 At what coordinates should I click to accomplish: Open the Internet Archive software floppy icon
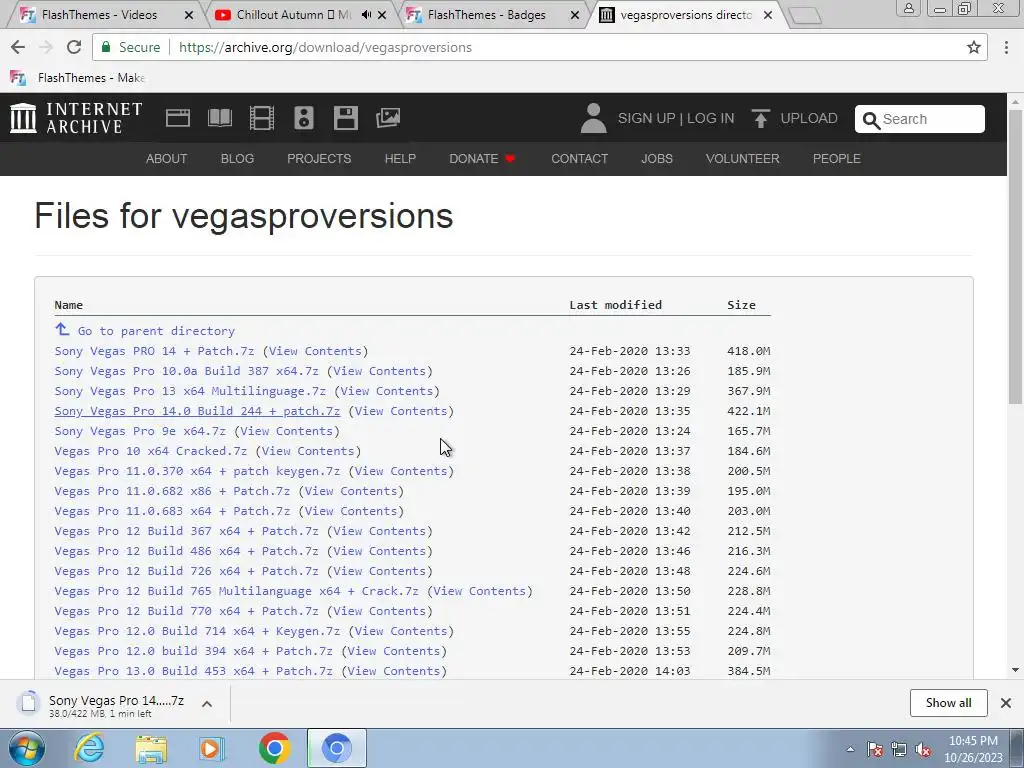click(x=345, y=118)
